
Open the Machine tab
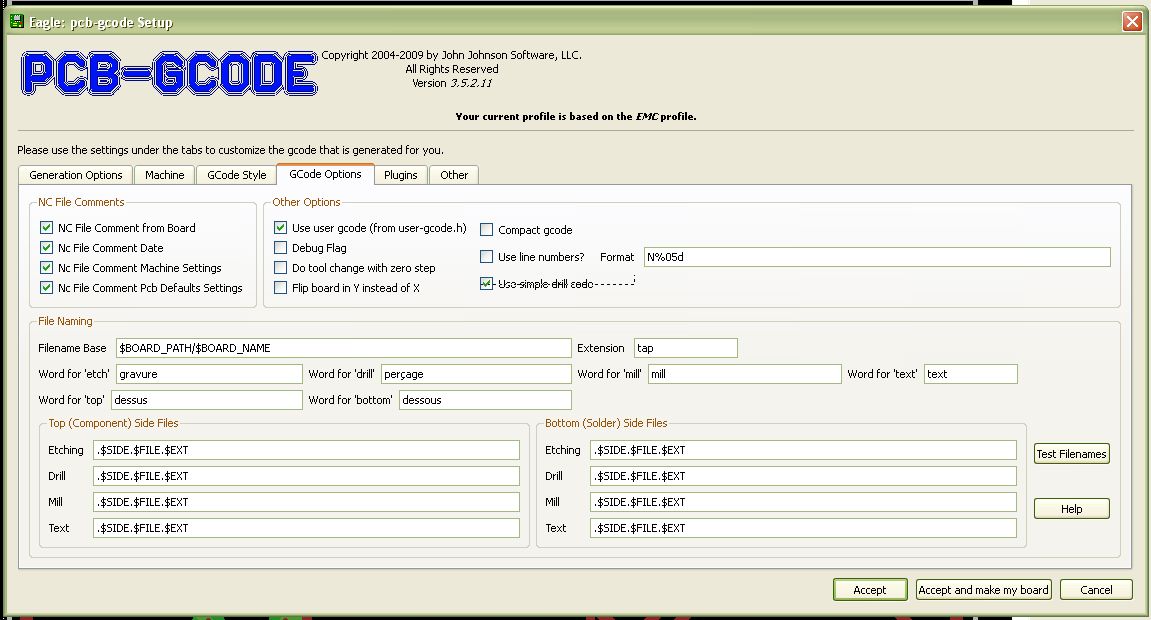[164, 175]
